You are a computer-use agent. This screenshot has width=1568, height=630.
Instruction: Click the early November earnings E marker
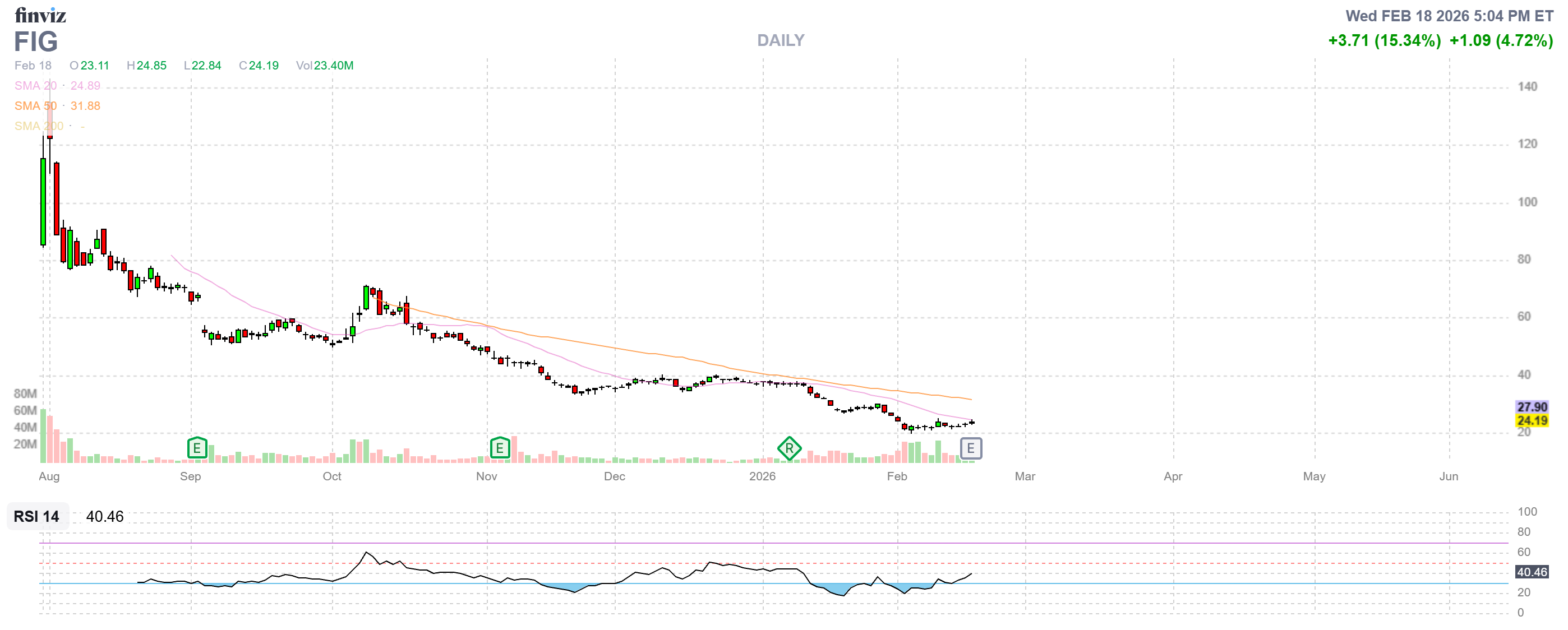(x=499, y=449)
